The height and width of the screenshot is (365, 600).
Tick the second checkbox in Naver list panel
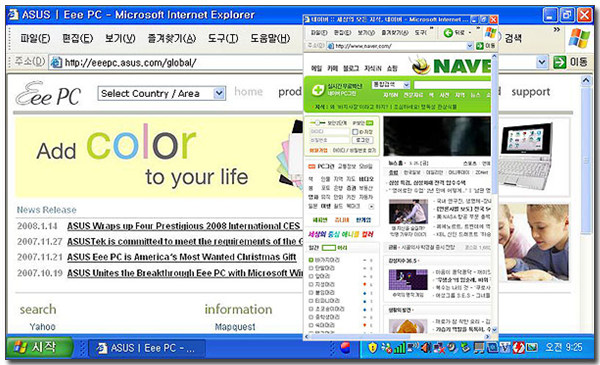click(x=311, y=268)
